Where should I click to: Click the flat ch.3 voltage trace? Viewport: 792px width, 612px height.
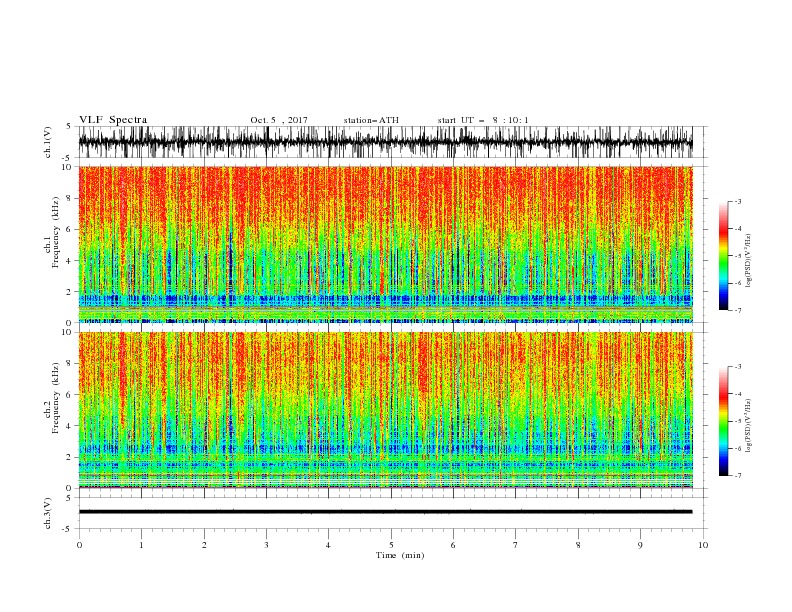pos(385,512)
